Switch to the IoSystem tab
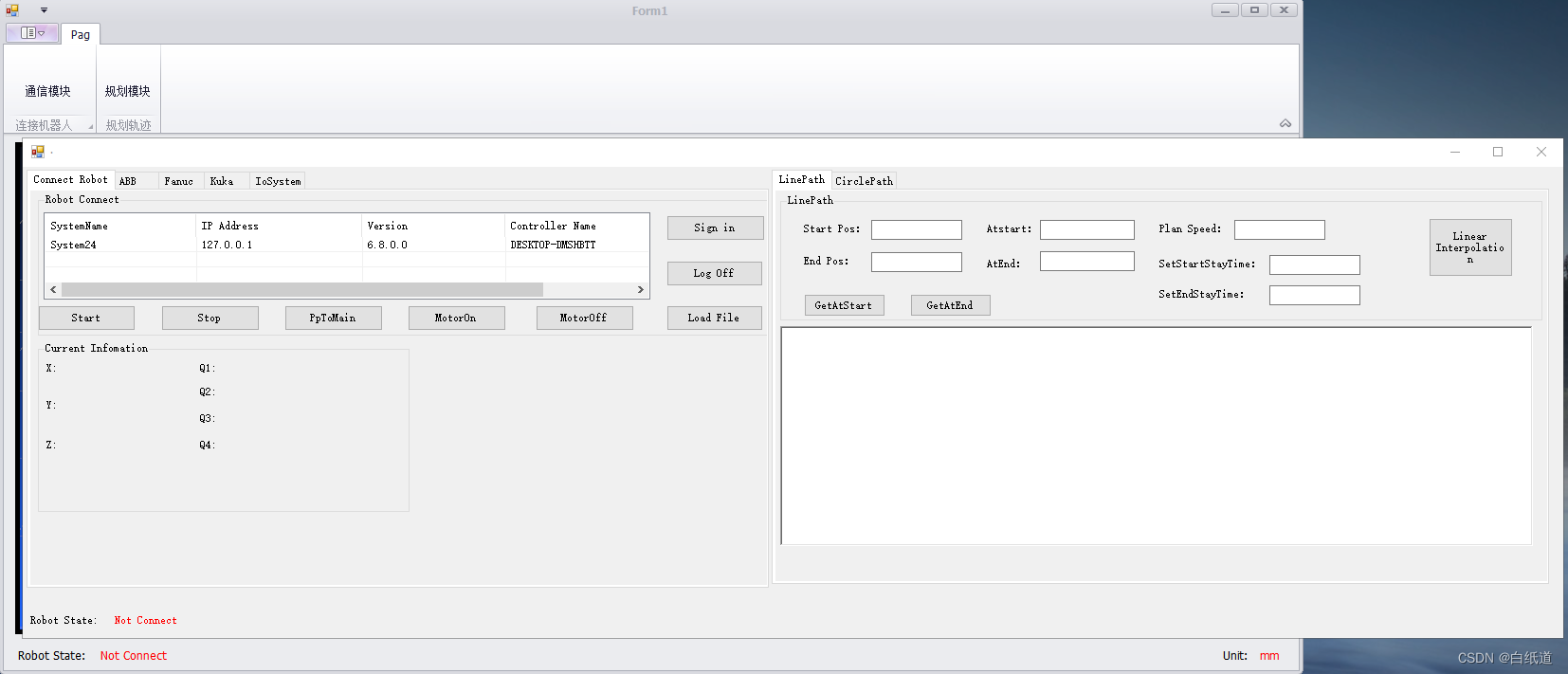 click(278, 181)
